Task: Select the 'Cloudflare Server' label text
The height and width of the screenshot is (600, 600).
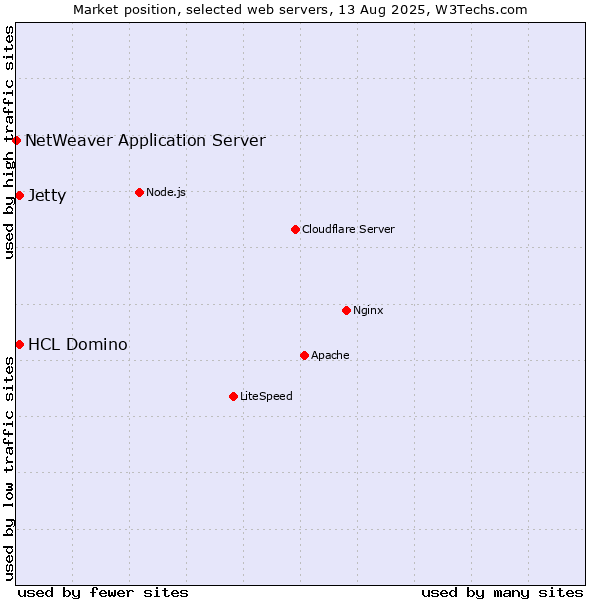Action: tap(348, 229)
